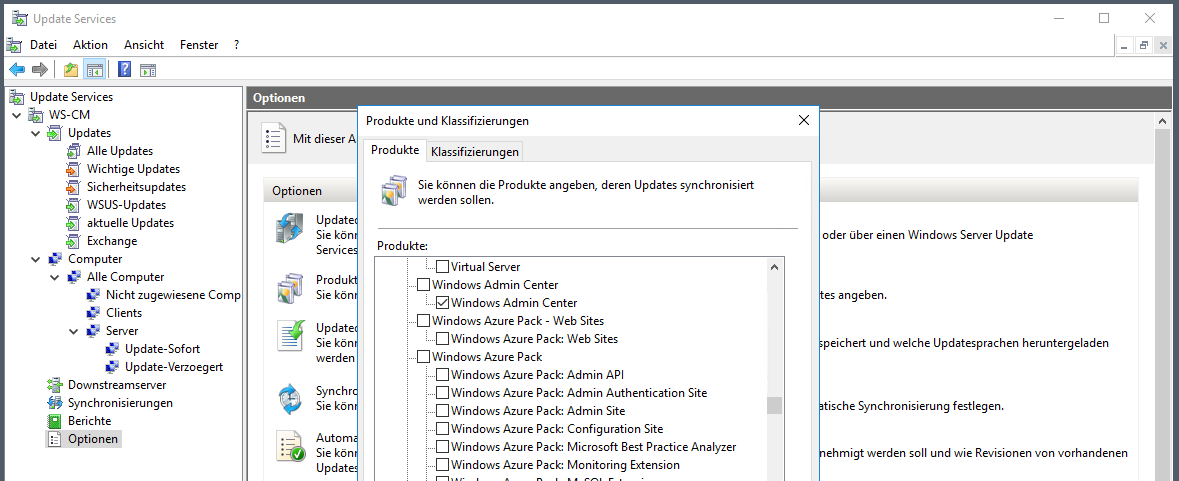The width and height of the screenshot is (1179, 481).
Task: Click the Exchange update view icon
Action: pyautogui.click(x=73, y=241)
